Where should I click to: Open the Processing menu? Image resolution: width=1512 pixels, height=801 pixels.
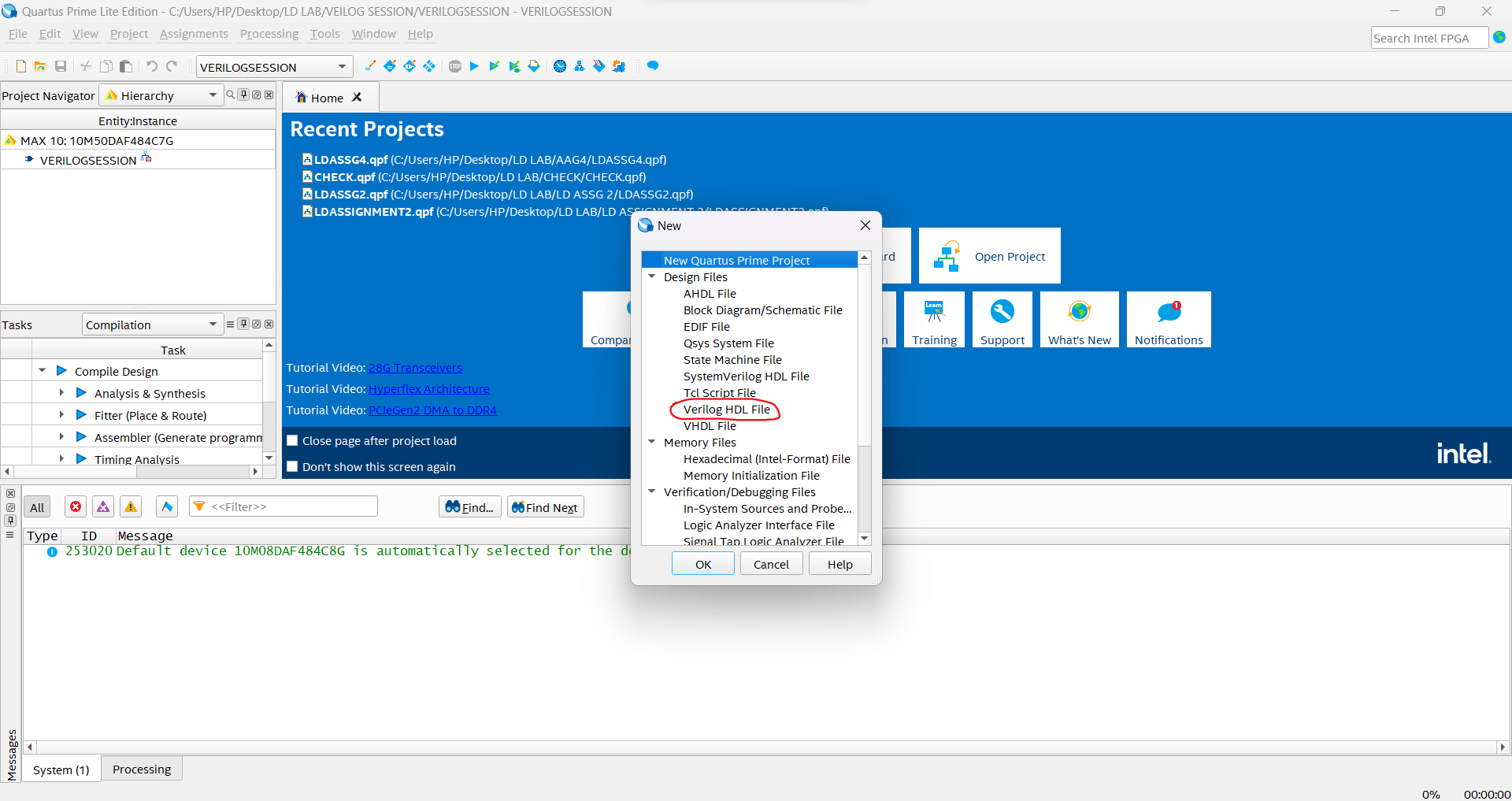point(269,34)
